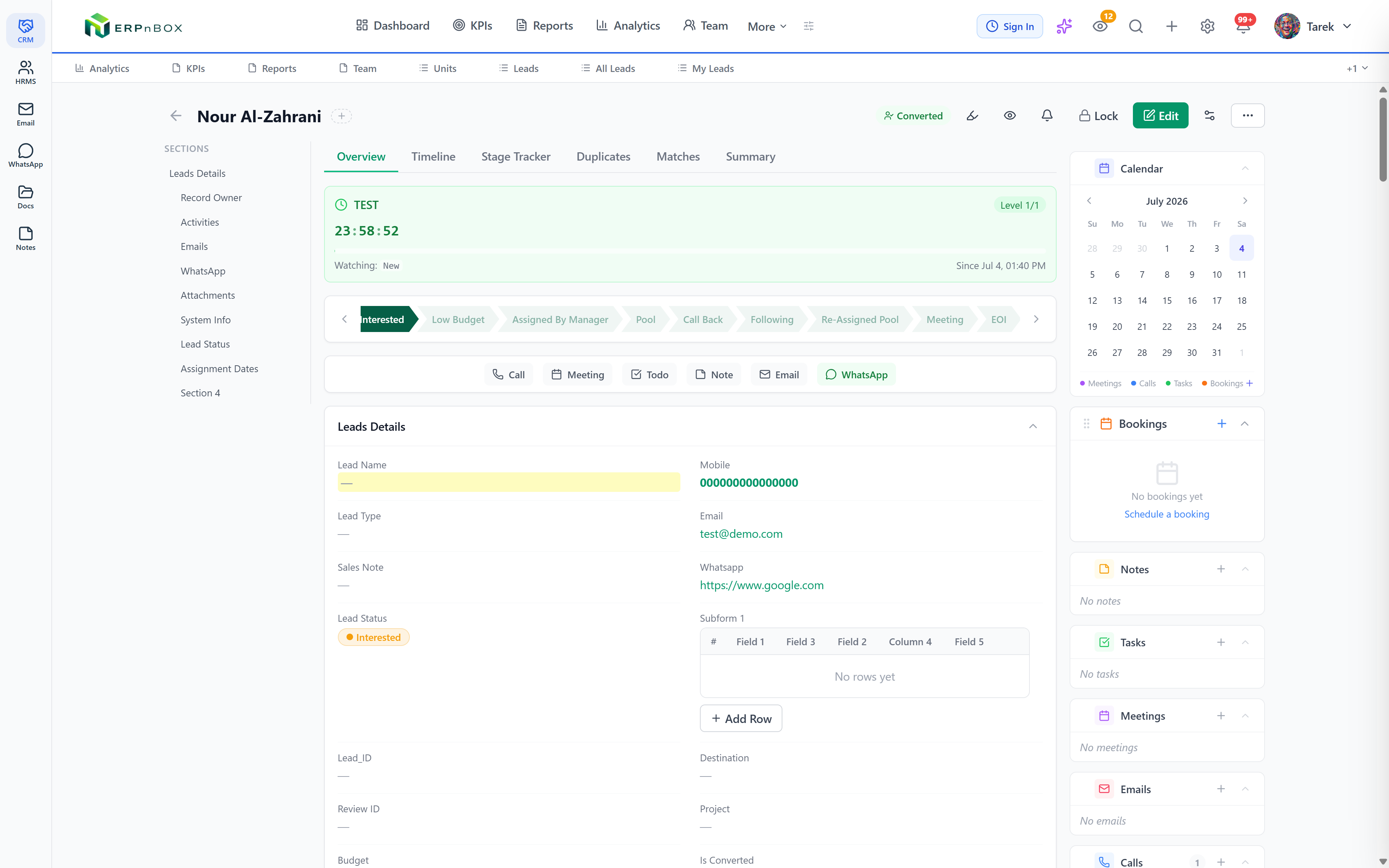This screenshot has height=868, width=1389.
Task: Open the Summary tab
Action: click(750, 157)
